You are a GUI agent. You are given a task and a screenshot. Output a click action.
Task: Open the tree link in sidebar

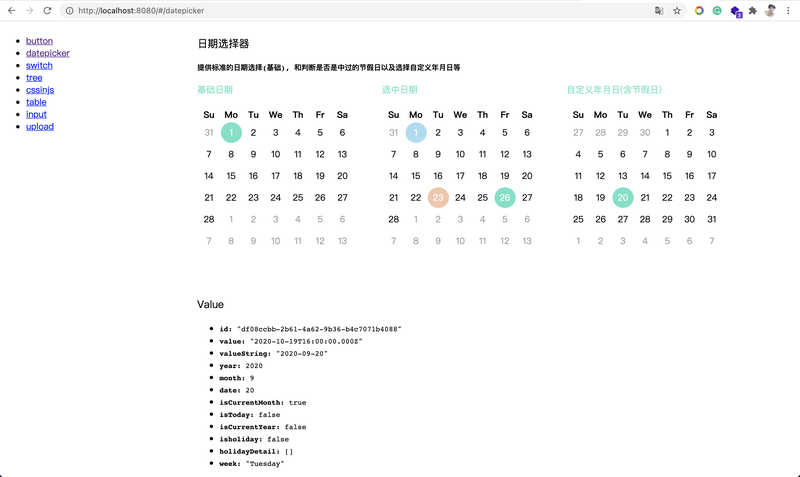[x=34, y=78]
